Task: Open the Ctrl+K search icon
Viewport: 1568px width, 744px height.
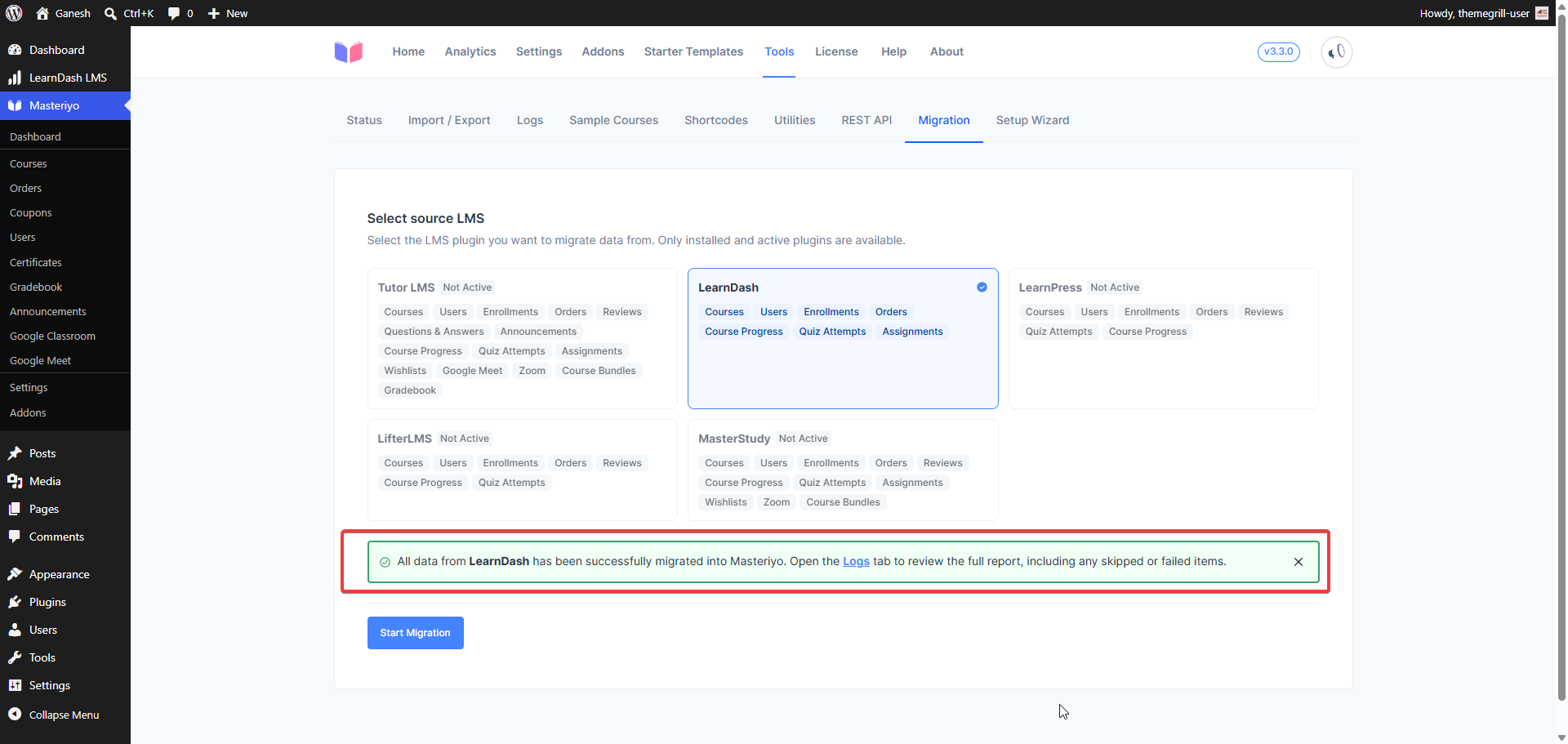Action: point(110,13)
